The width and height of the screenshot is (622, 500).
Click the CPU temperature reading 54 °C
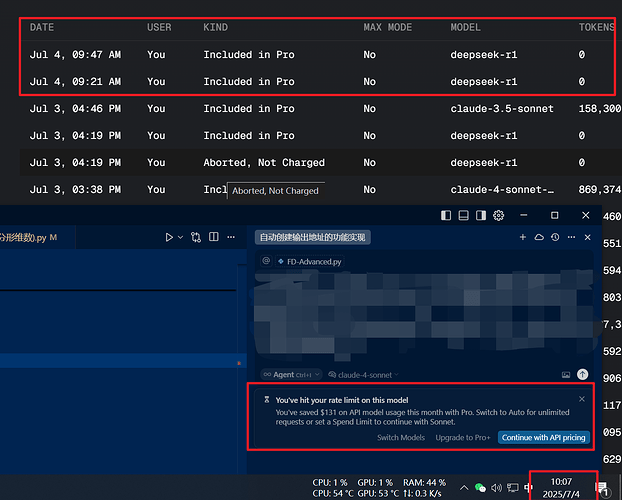click(333, 494)
